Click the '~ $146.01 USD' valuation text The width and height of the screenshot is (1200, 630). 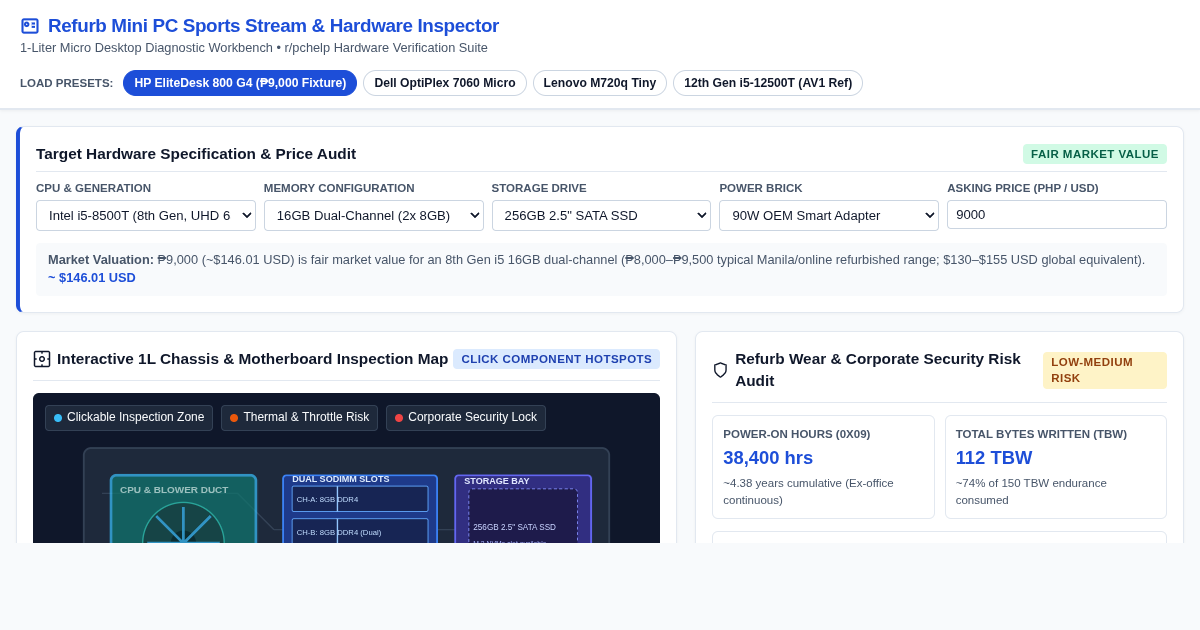point(92,278)
